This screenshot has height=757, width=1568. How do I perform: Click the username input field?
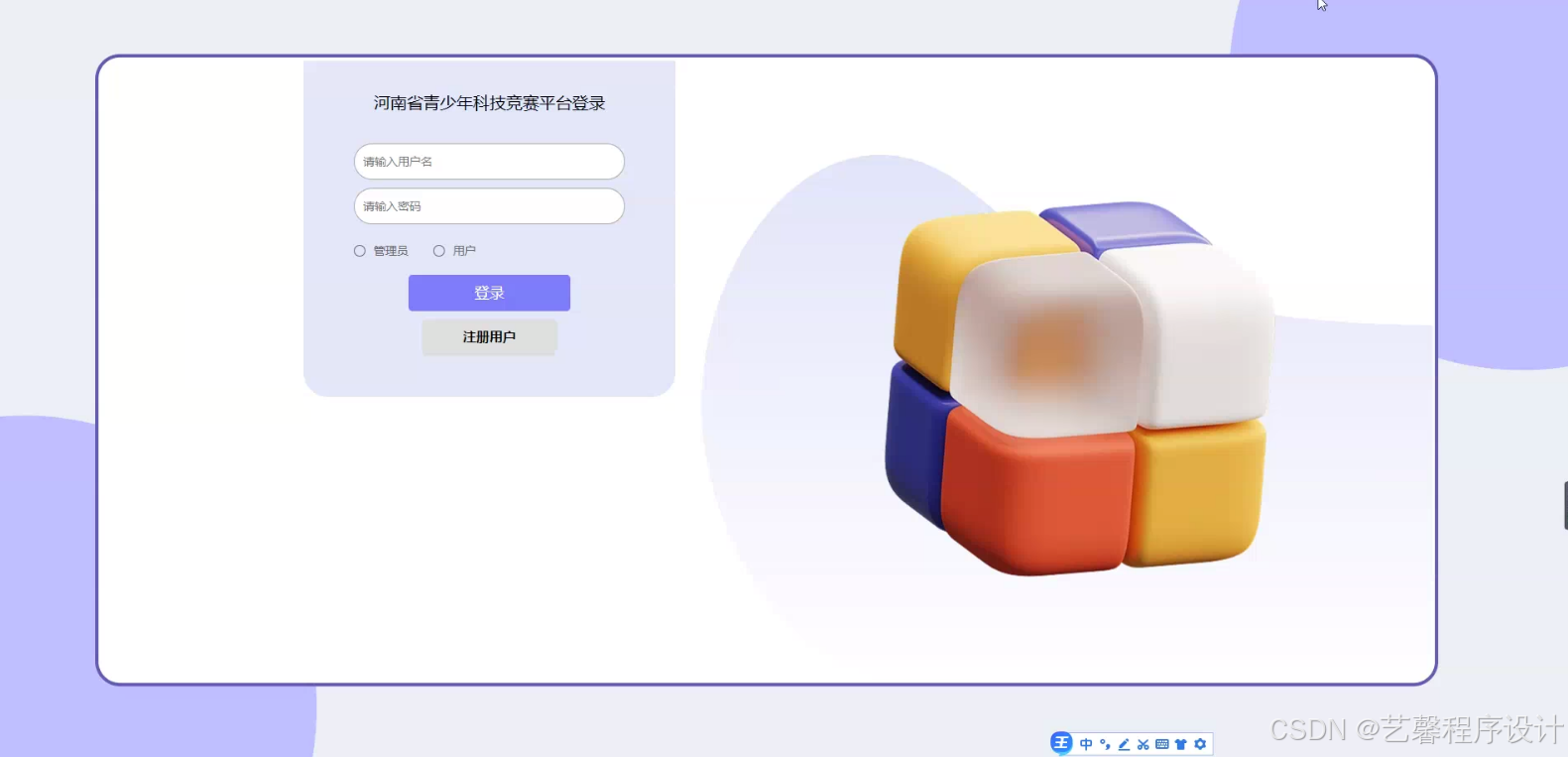pos(489,162)
